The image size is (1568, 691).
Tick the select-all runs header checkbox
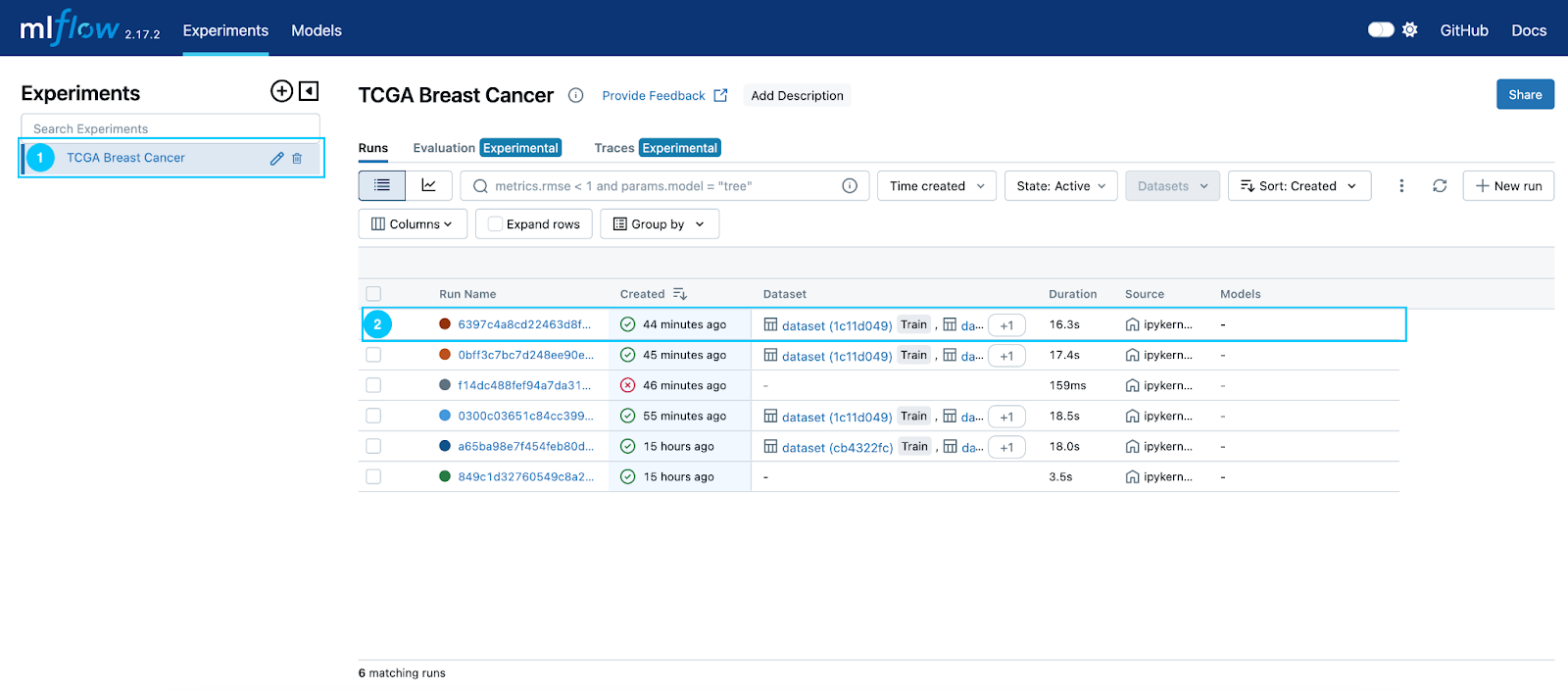click(x=373, y=294)
